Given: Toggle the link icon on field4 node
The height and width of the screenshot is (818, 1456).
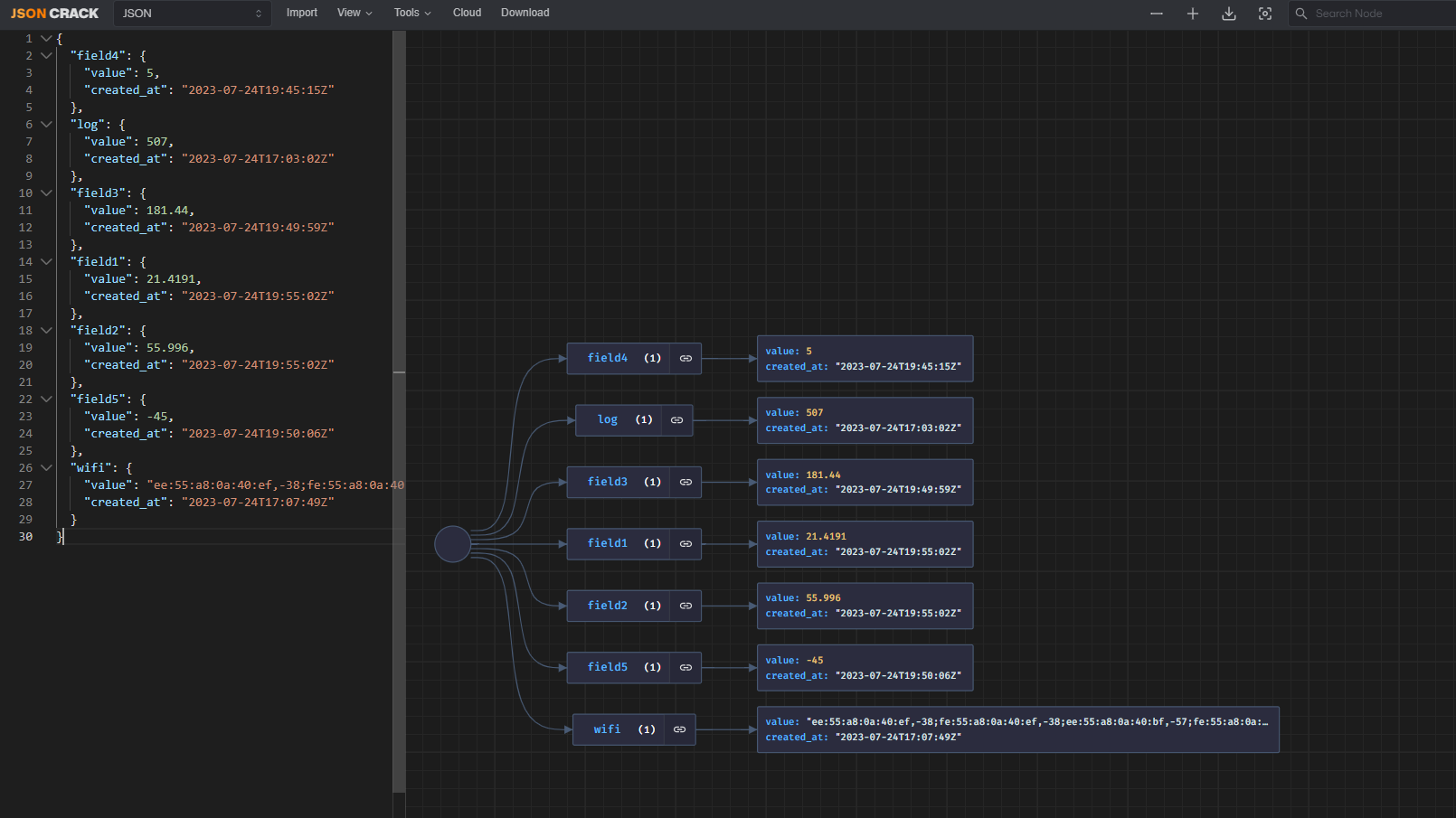Looking at the screenshot, I should click(685, 359).
